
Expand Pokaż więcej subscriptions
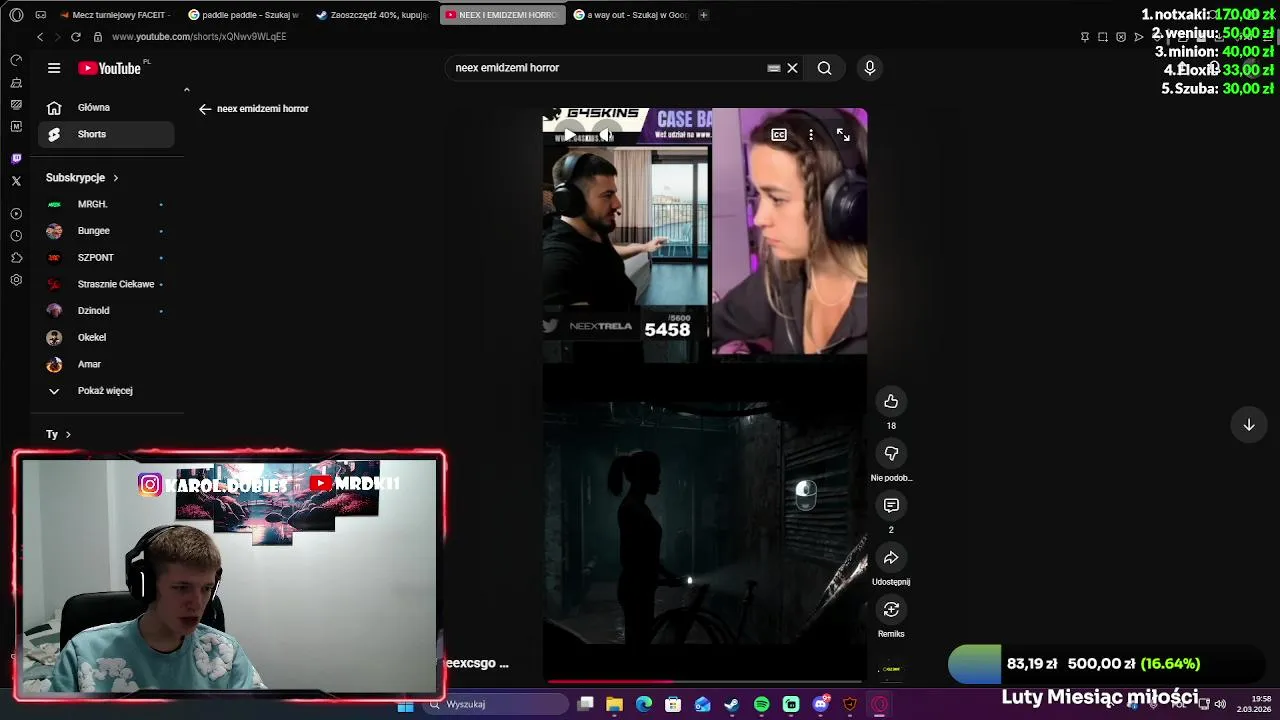[106, 391]
